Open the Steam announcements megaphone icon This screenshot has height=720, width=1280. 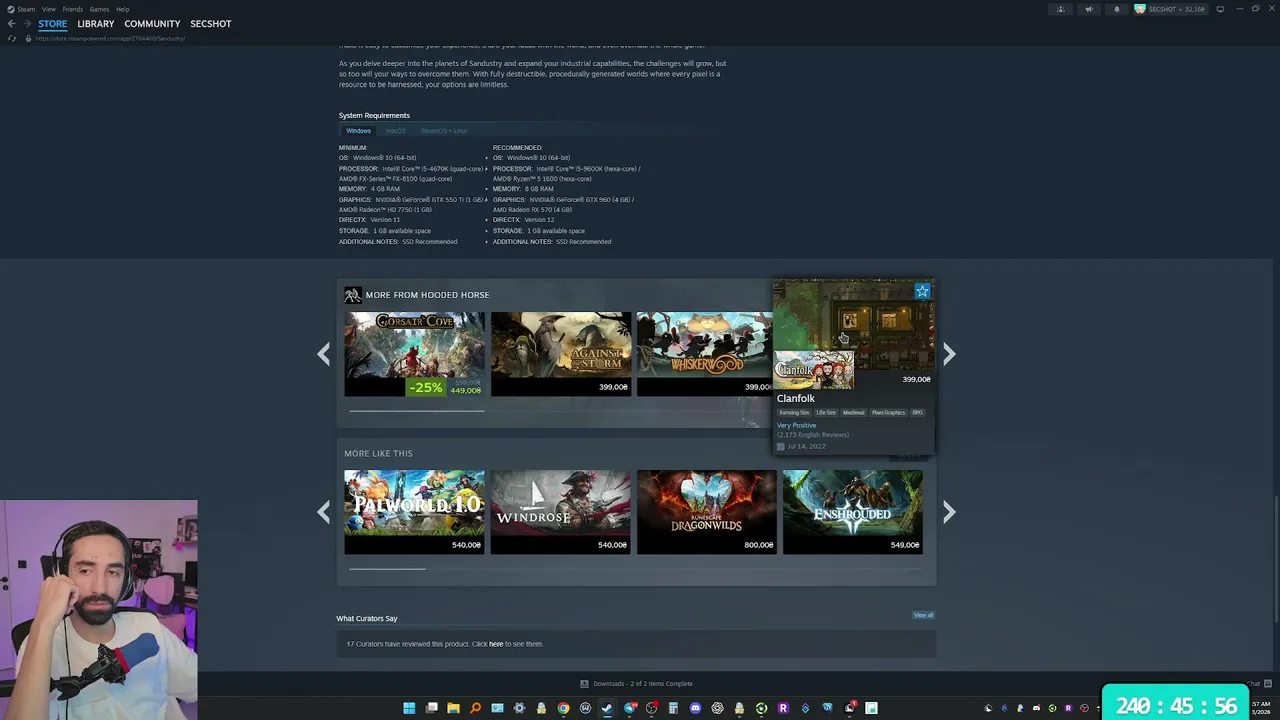click(x=1089, y=9)
